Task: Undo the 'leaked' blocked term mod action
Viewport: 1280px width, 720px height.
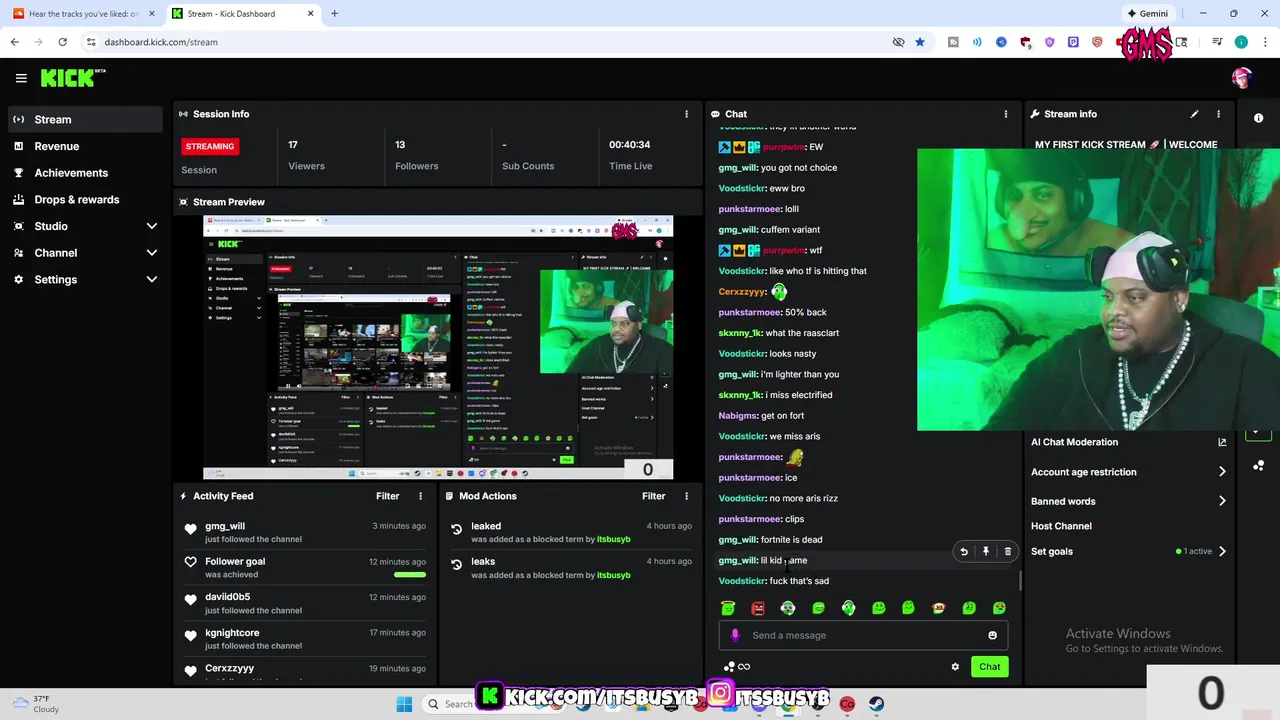Action: coord(457,529)
